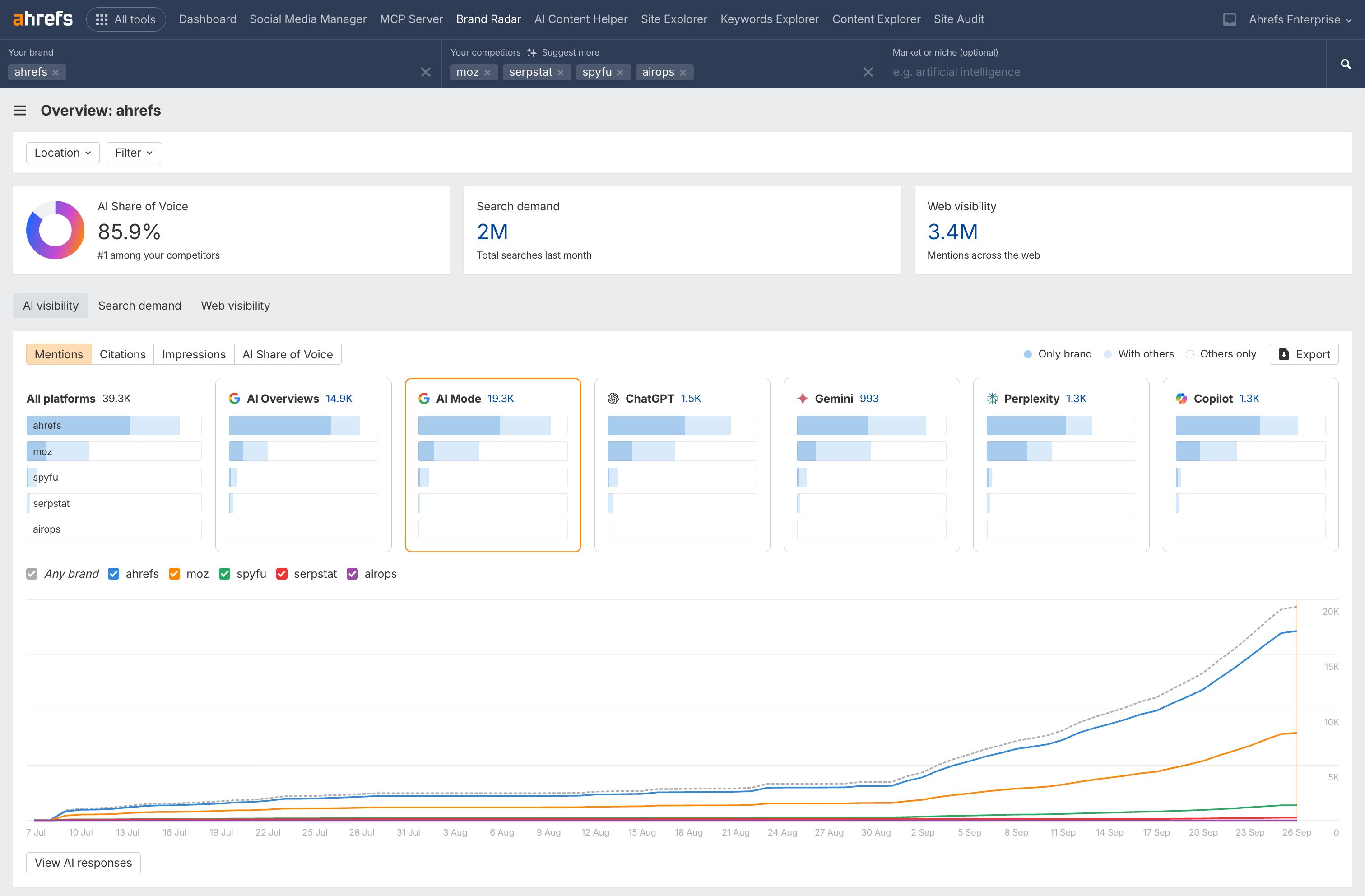Toggle the spyfu brand checkbox

point(224,574)
